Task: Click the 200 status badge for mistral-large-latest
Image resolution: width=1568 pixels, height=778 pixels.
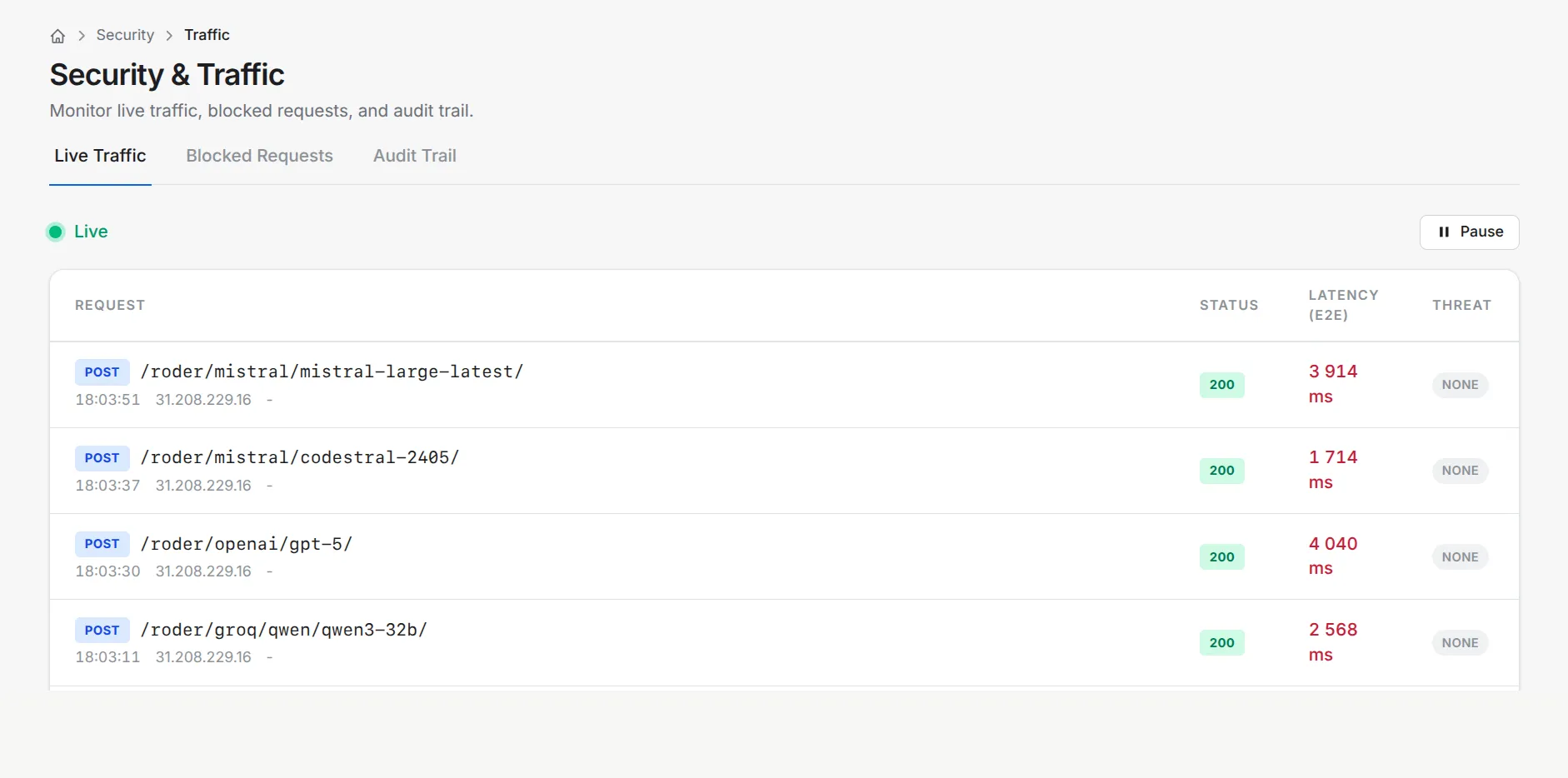Action: pos(1221,385)
